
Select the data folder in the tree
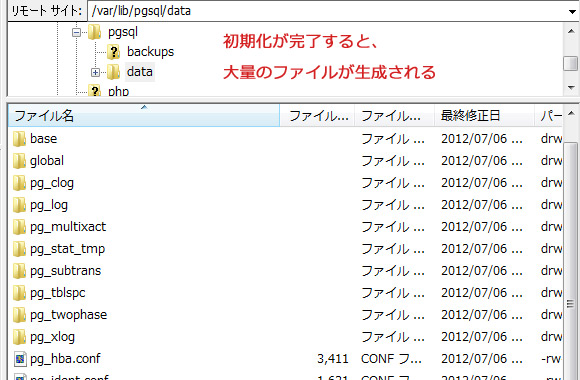pyautogui.click(x=139, y=71)
